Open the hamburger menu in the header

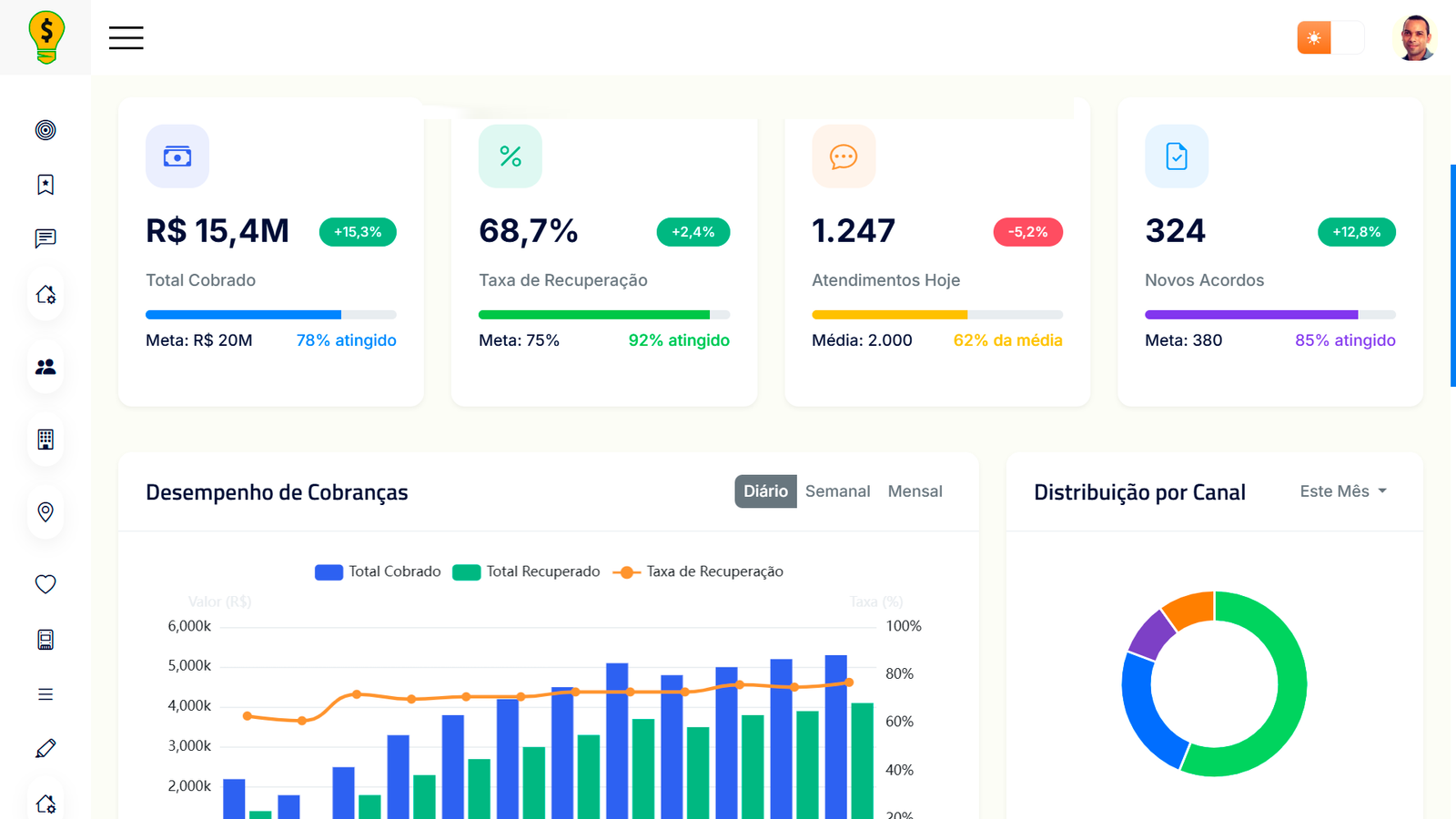[126, 37]
